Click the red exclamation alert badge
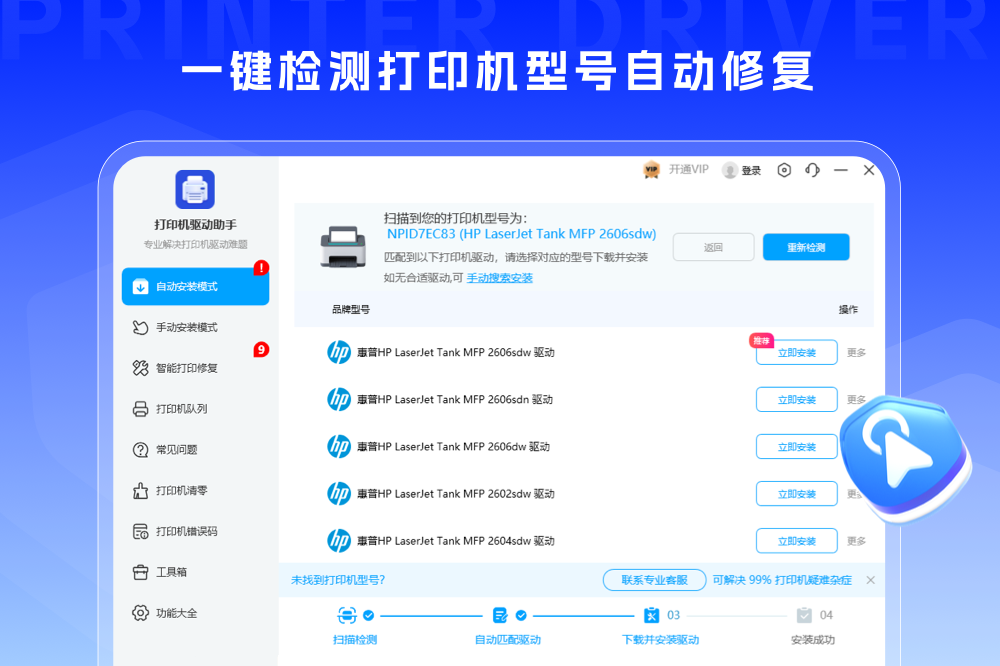Image resolution: width=1000 pixels, height=666 pixels. coord(261,268)
